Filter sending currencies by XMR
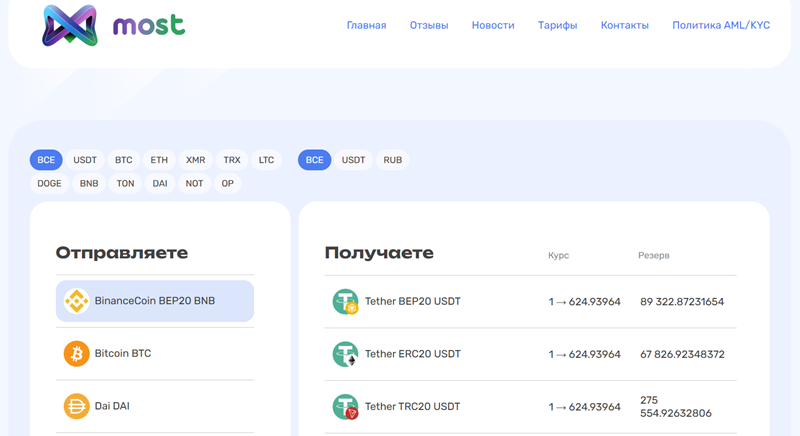800x436 pixels. pos(195,160)
